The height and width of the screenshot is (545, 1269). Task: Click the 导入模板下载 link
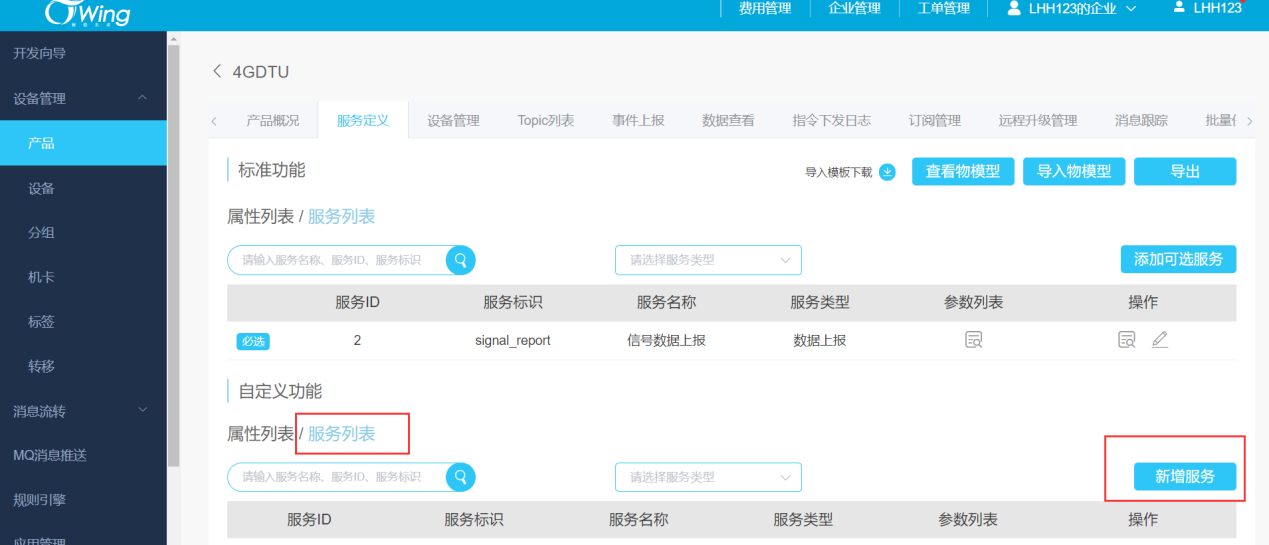(838, 172)
